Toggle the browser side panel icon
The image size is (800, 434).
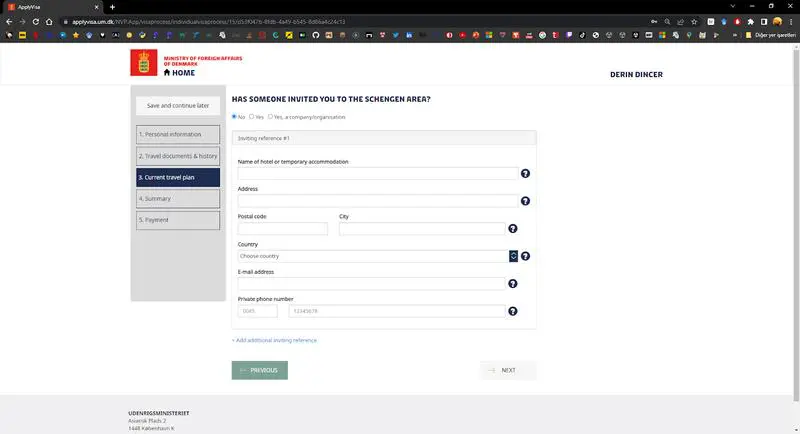(764, 22)
